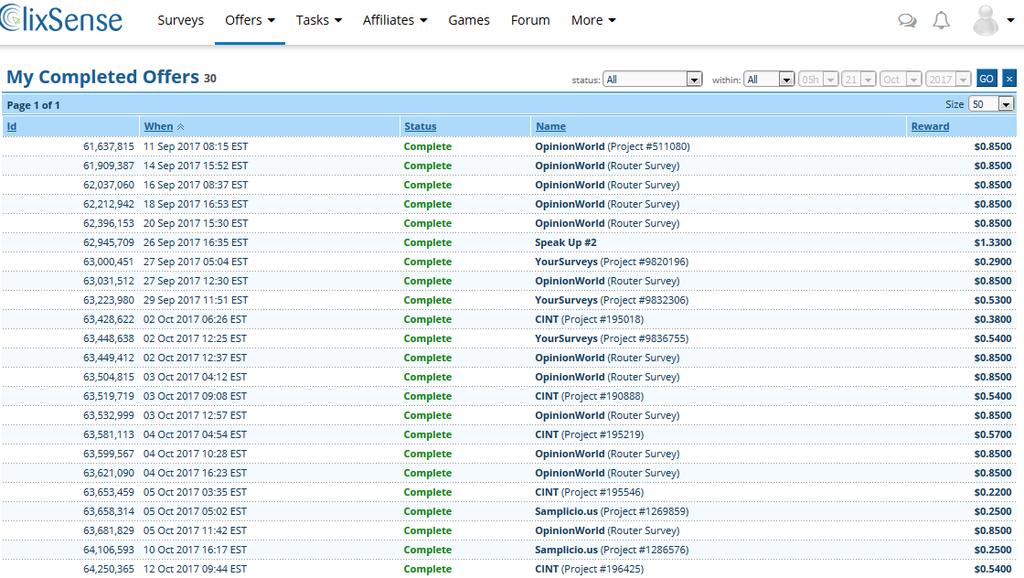The width and height of the screenshot is (1024, 578).
Task: Click date 10 Oct 2017 16:17 EST
Action: tap(195, 550)
